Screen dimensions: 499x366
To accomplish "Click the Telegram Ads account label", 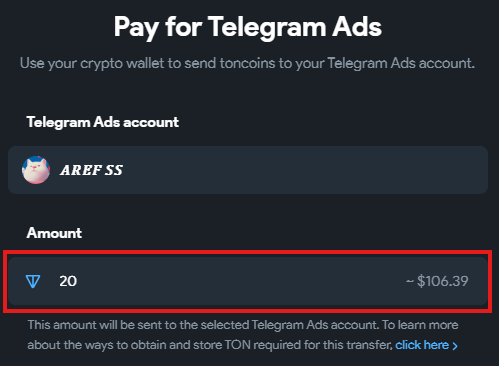I will coord(103,122).
